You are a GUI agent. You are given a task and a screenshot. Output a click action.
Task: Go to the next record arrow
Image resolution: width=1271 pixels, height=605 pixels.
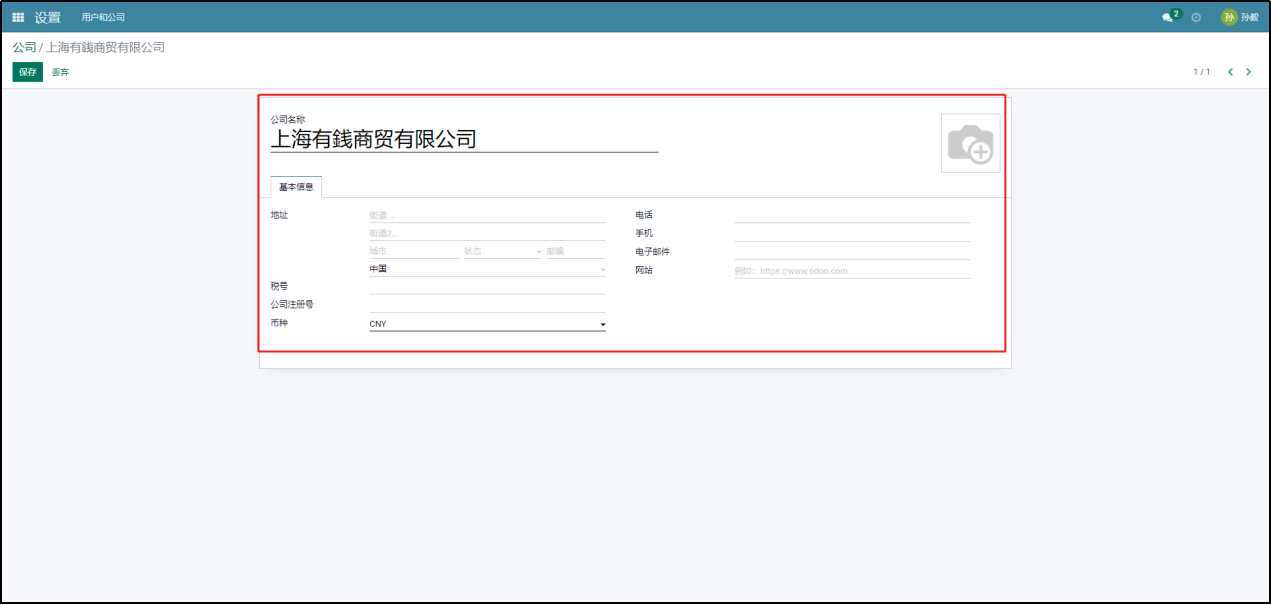coord(1248,72)
